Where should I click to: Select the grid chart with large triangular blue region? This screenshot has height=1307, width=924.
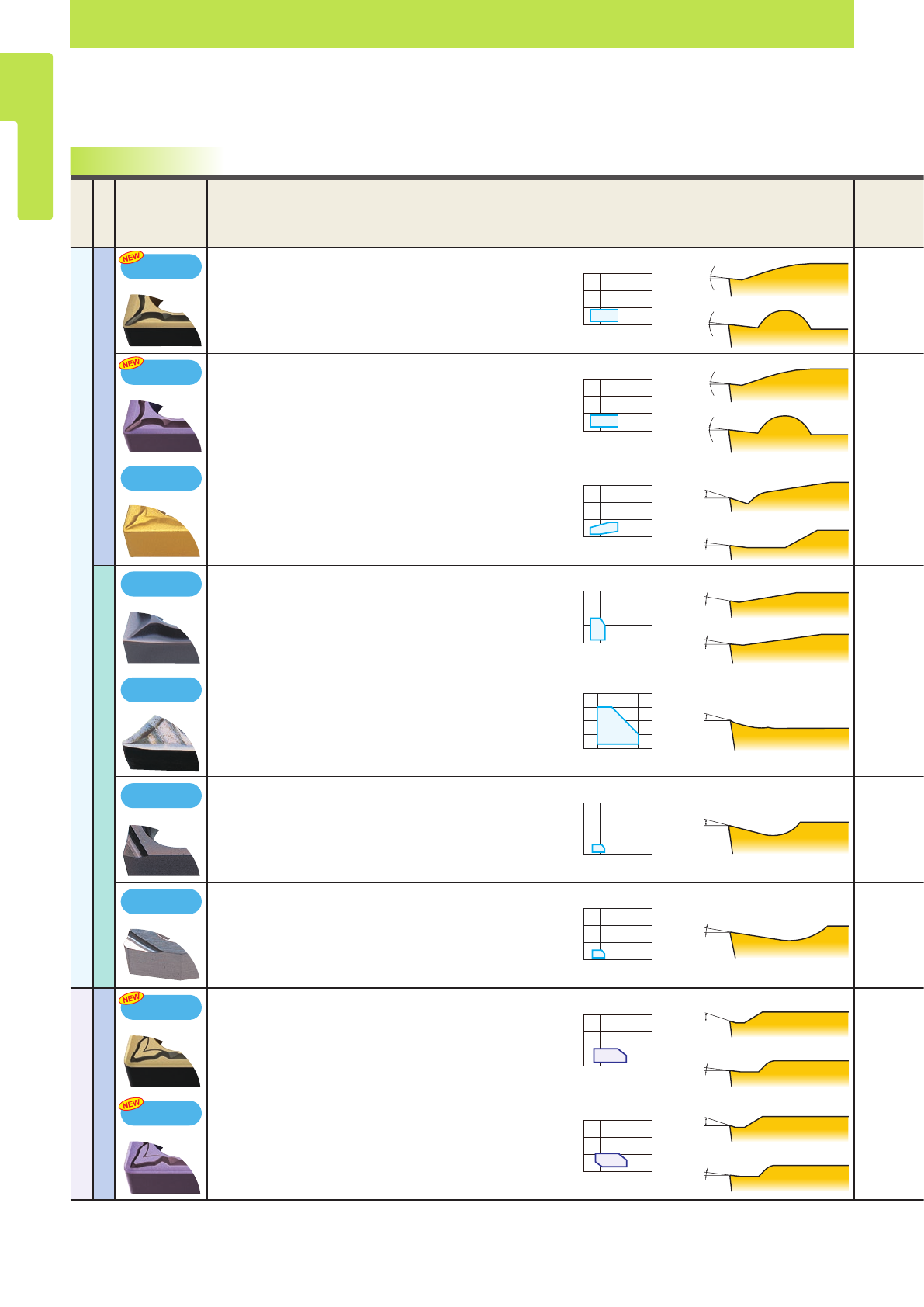618,721
